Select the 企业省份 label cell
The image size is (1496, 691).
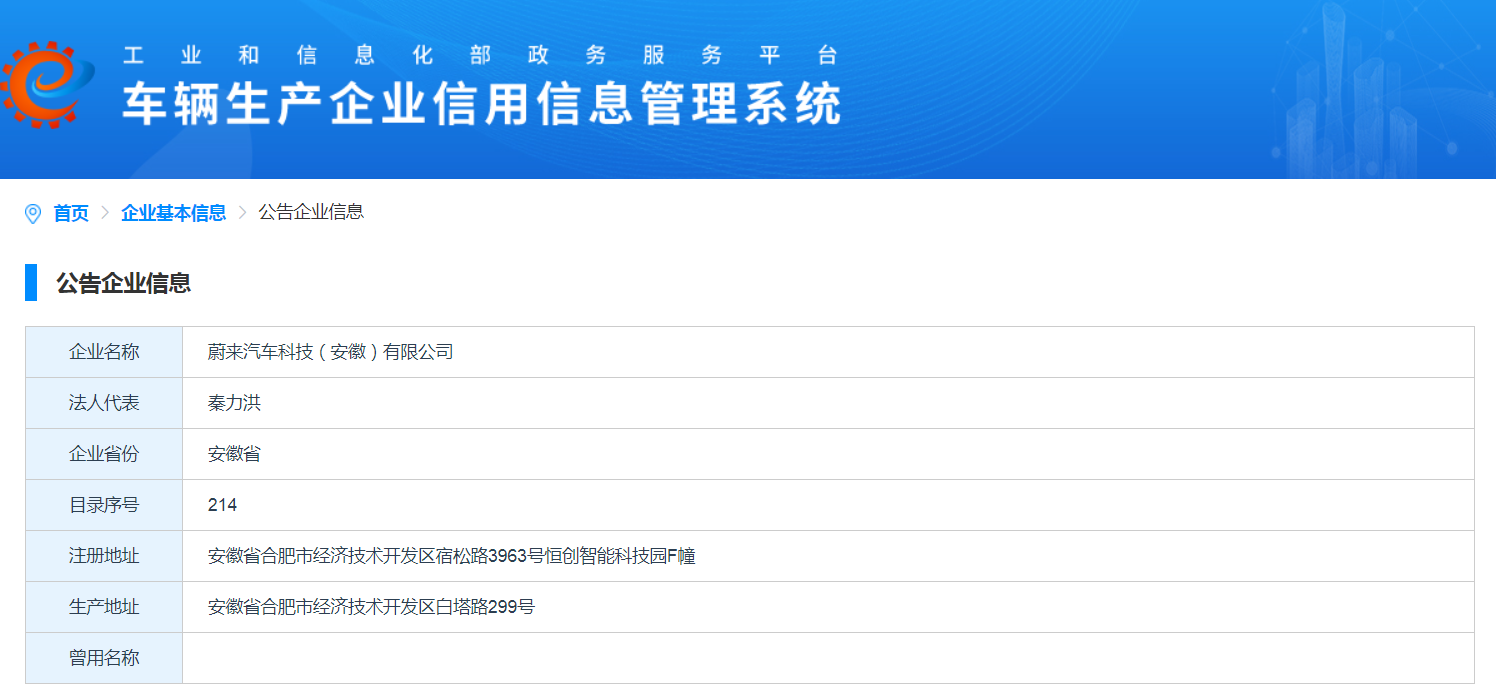pos(104,454)
